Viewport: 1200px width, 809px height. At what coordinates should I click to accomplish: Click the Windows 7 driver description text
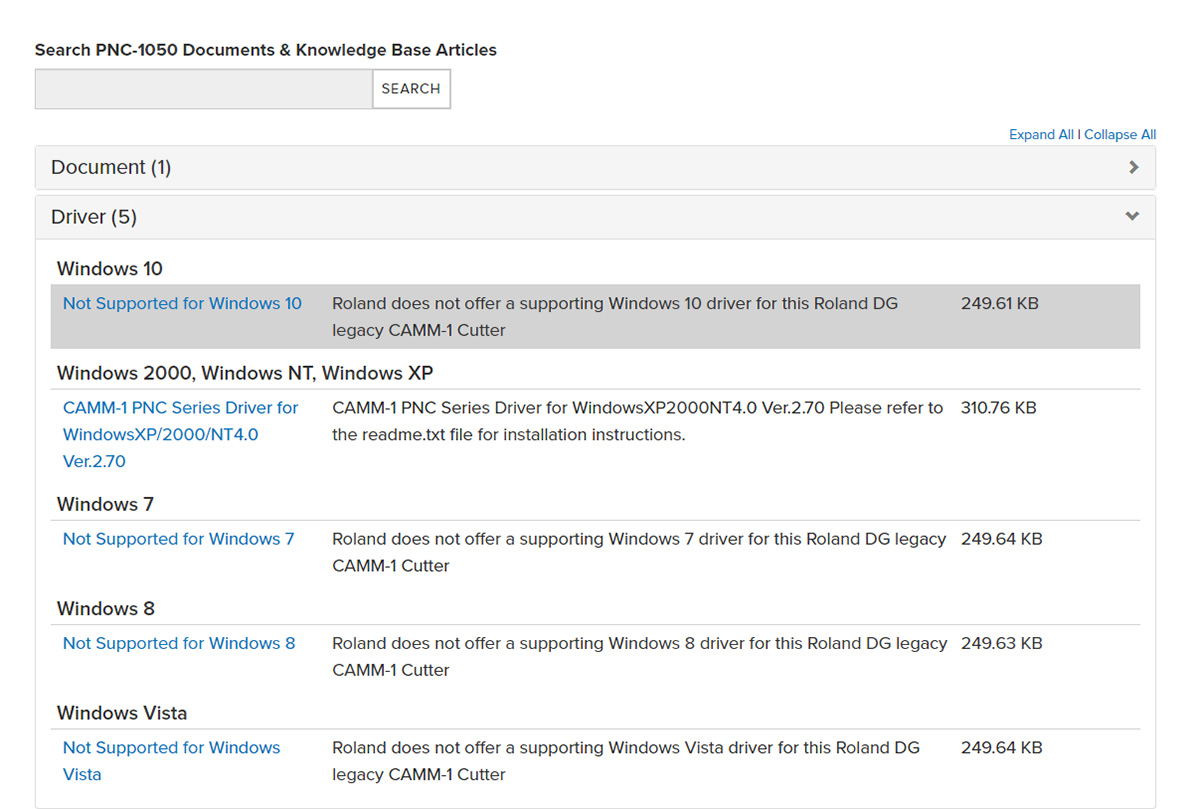[639, 552]
